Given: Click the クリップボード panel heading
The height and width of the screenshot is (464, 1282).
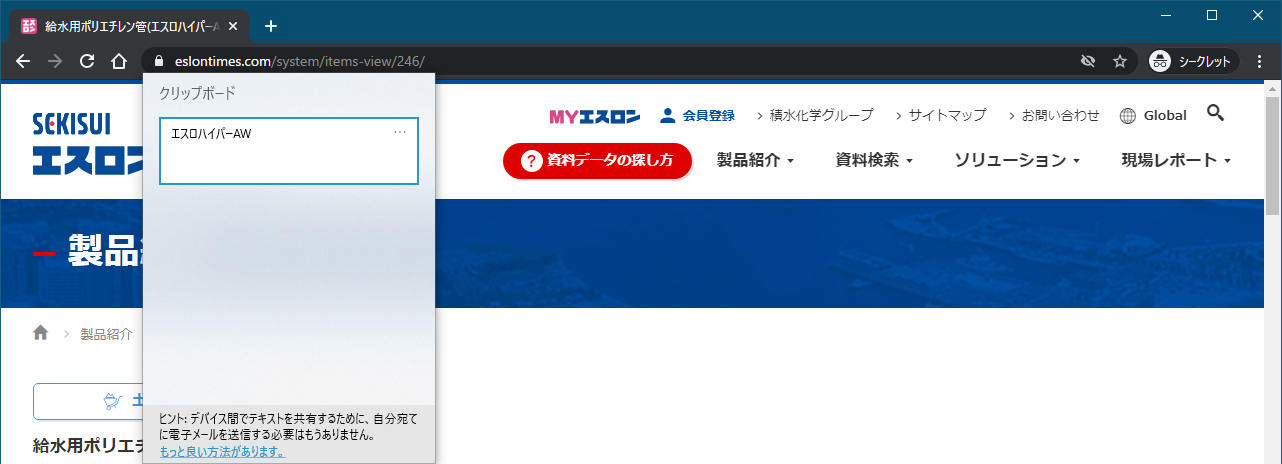Looking at the screenshot, I should pos(197,93).
